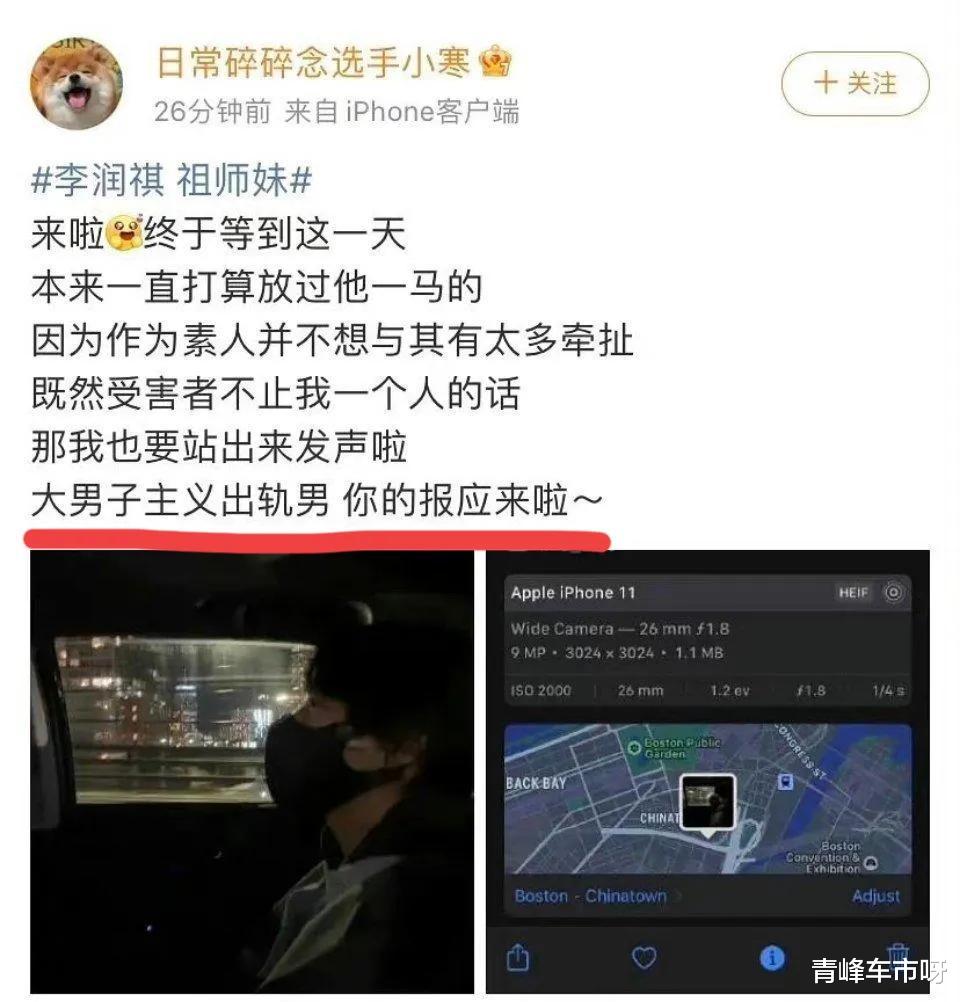Open the photo info screenshot image

point(708,771)
